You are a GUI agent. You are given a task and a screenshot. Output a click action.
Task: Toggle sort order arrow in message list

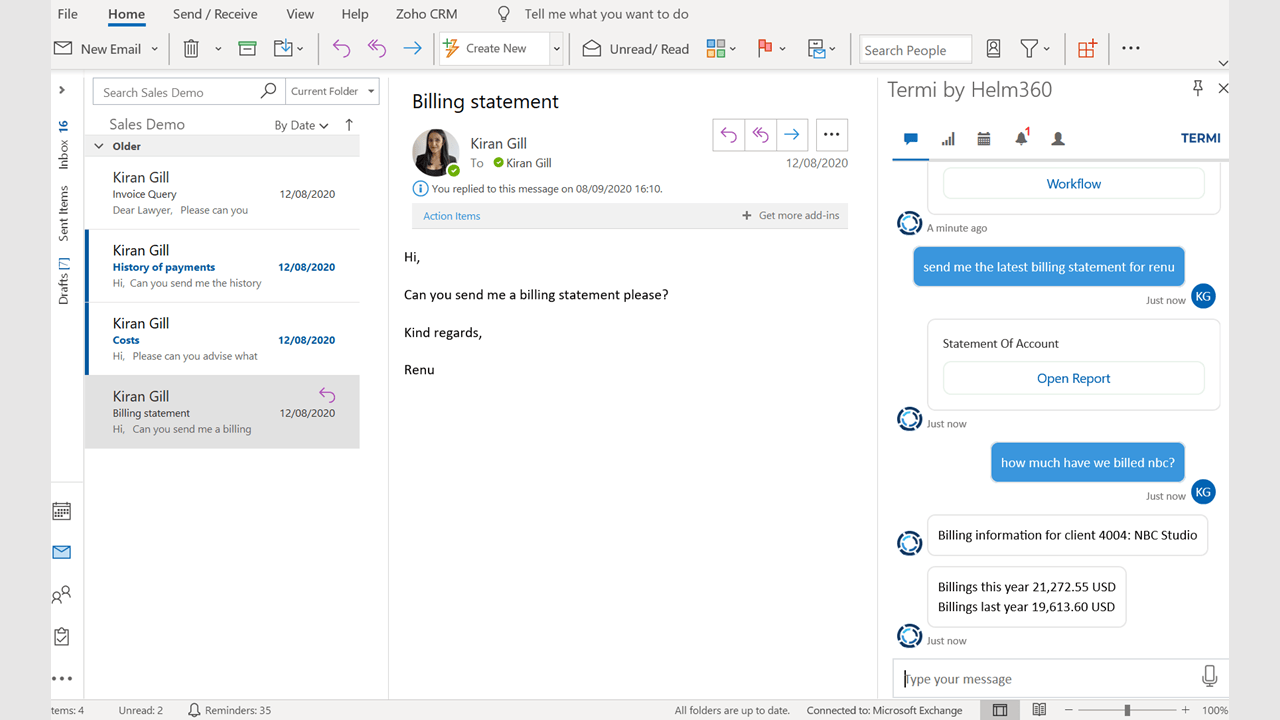coord(349,124)
